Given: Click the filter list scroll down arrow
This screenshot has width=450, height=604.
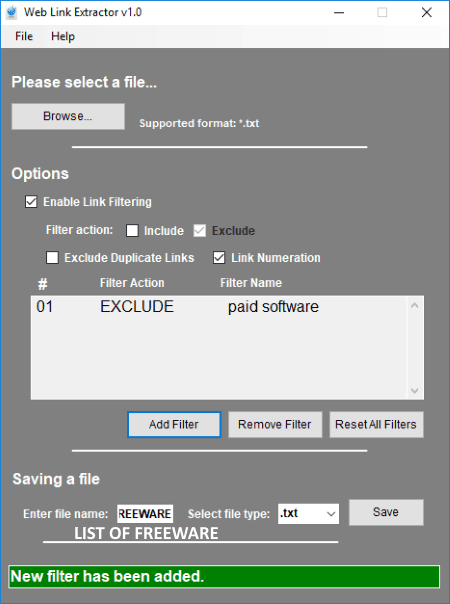Looking at the screenshot, I should [x=415, y=391].
